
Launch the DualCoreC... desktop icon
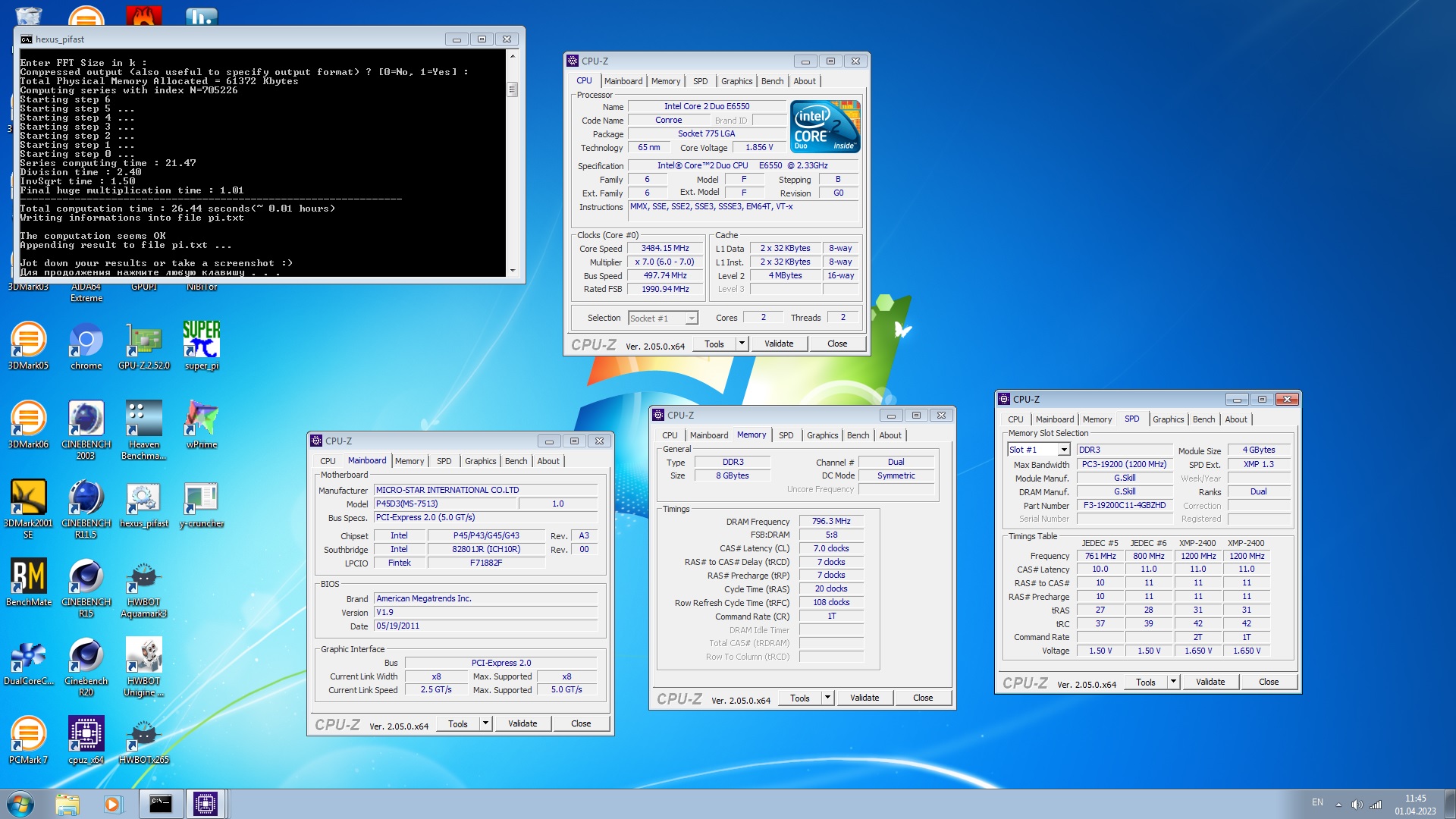(28, 661)
